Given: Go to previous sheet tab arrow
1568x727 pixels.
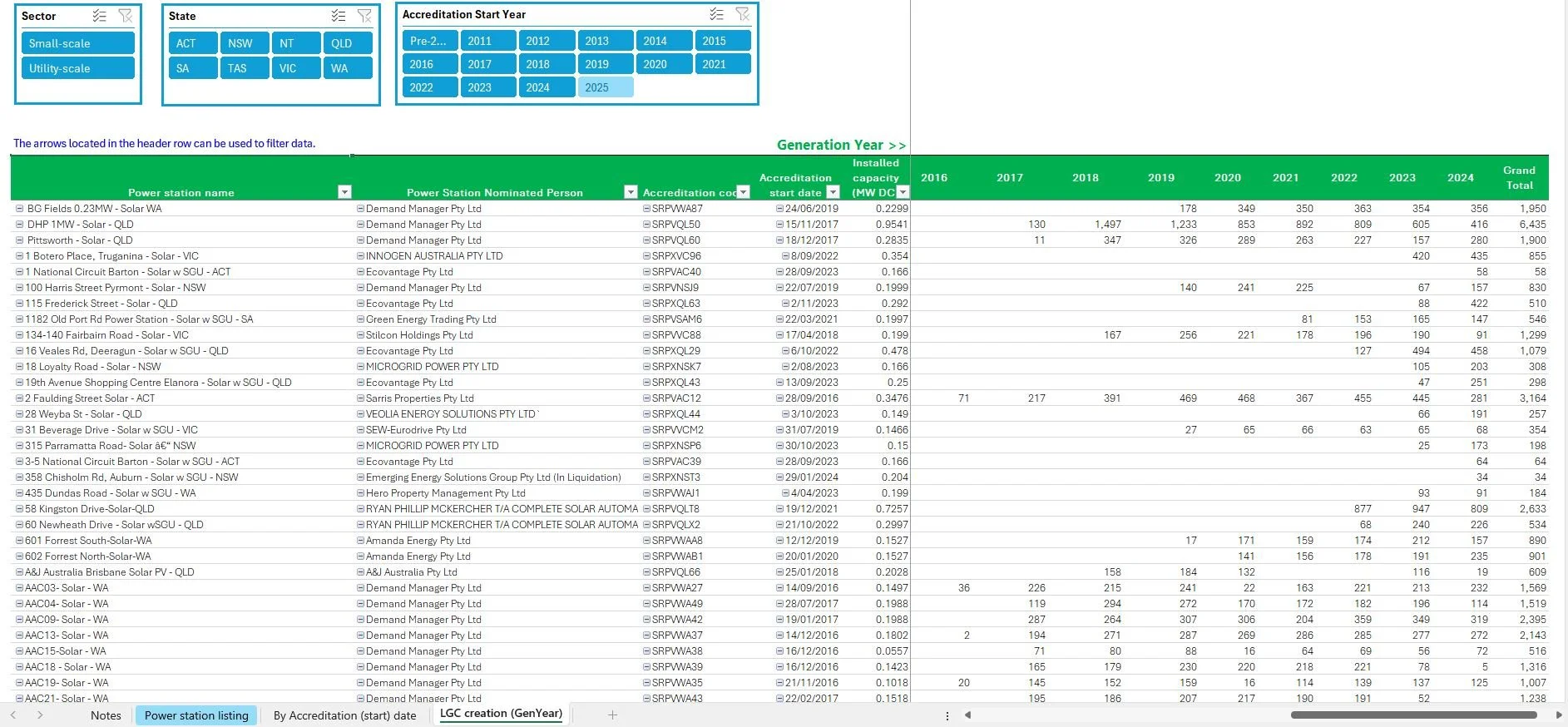Looking at the screenshot, I should pos(13,715).
